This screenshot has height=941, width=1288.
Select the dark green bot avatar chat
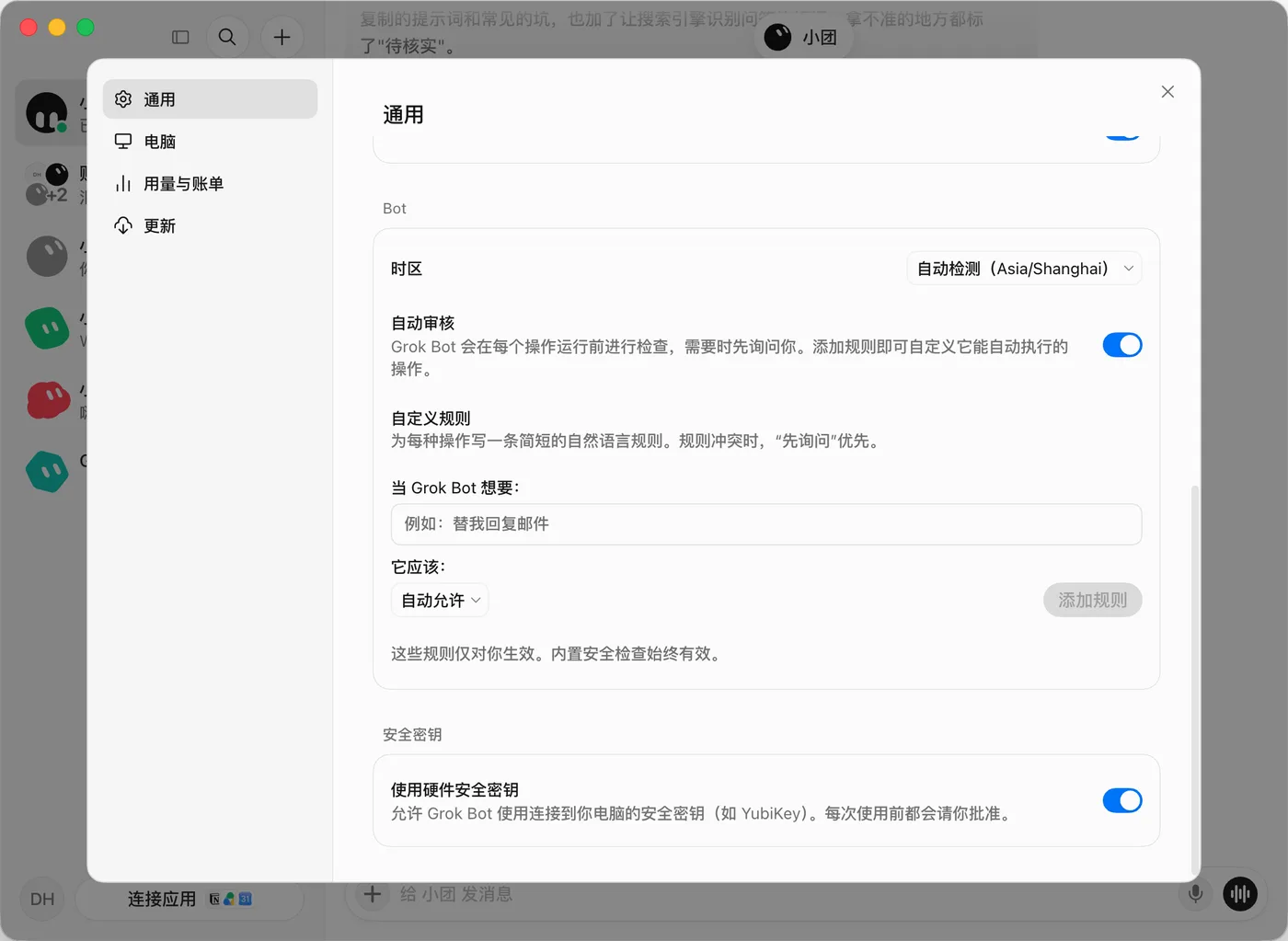[47, 327]
